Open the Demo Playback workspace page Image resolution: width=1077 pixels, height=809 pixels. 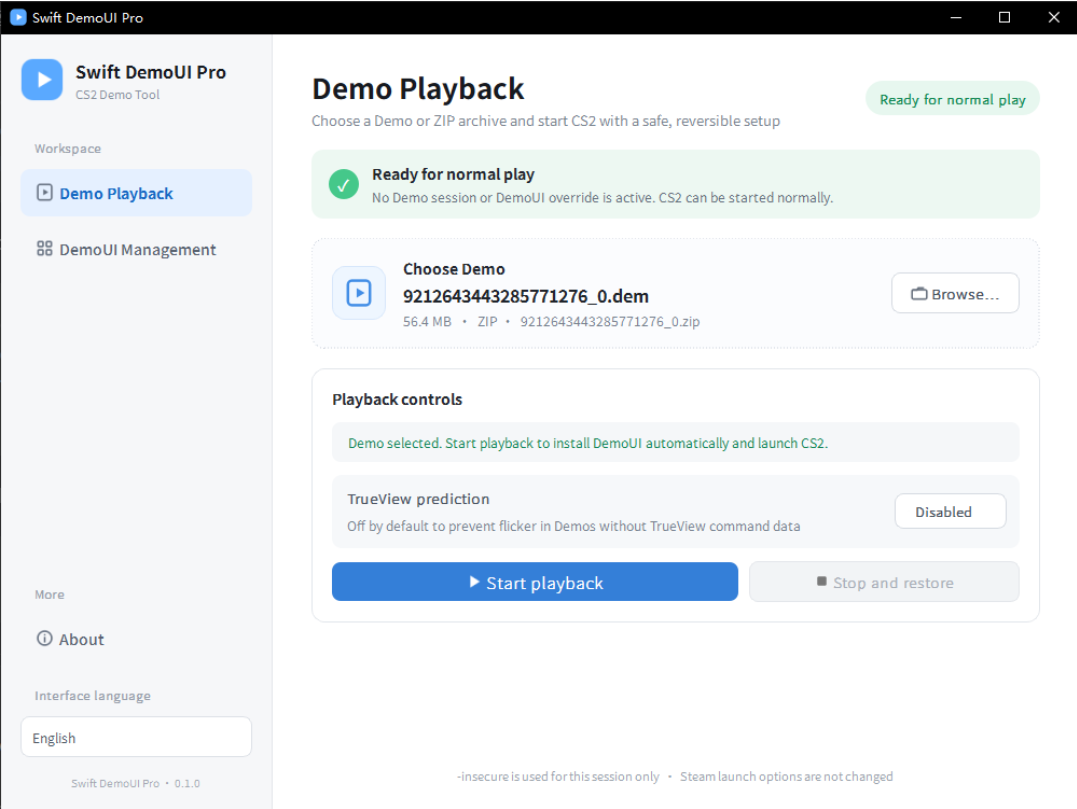pos(136,193)
